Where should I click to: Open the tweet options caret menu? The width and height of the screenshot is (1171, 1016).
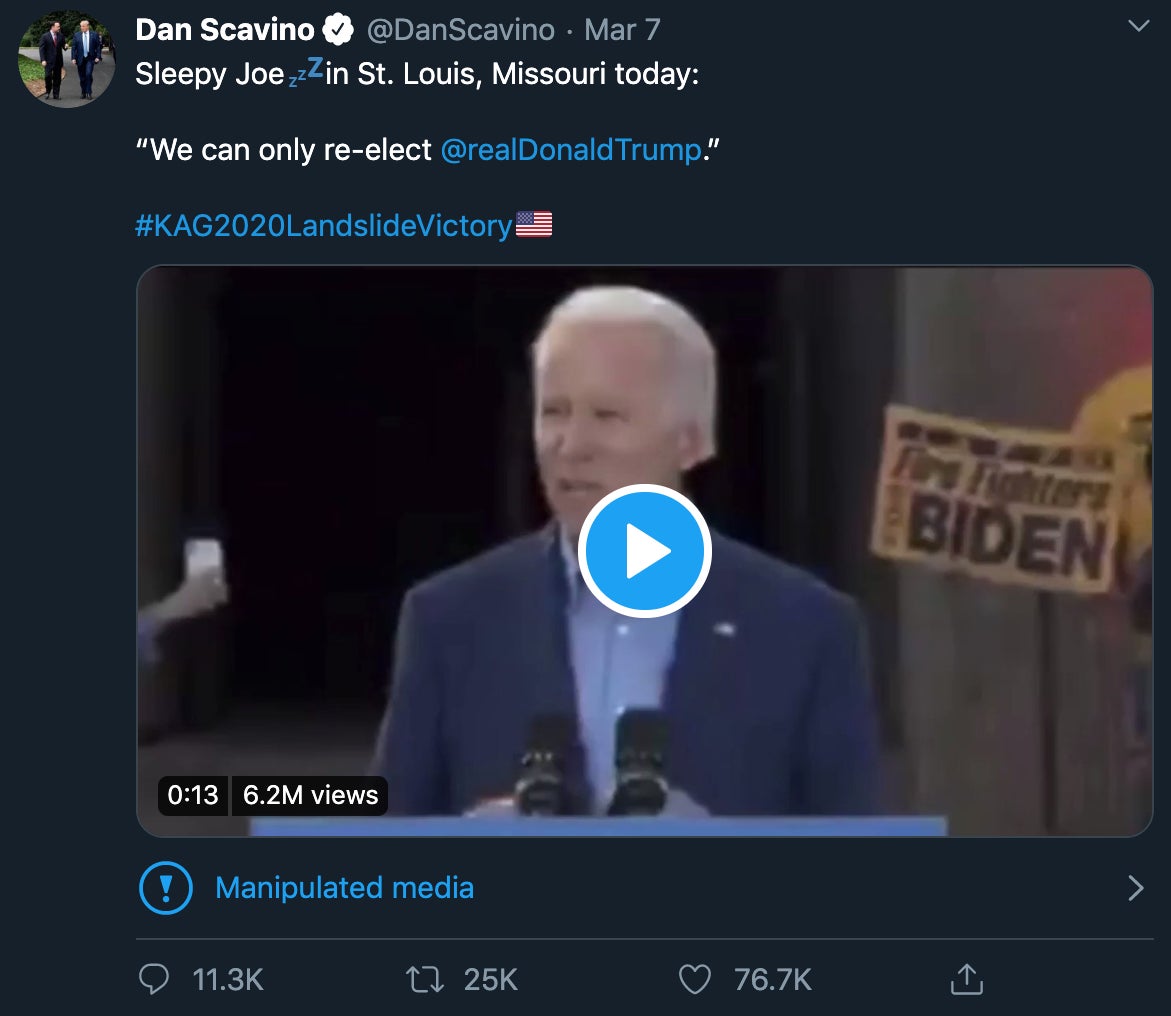(1138, 27)
